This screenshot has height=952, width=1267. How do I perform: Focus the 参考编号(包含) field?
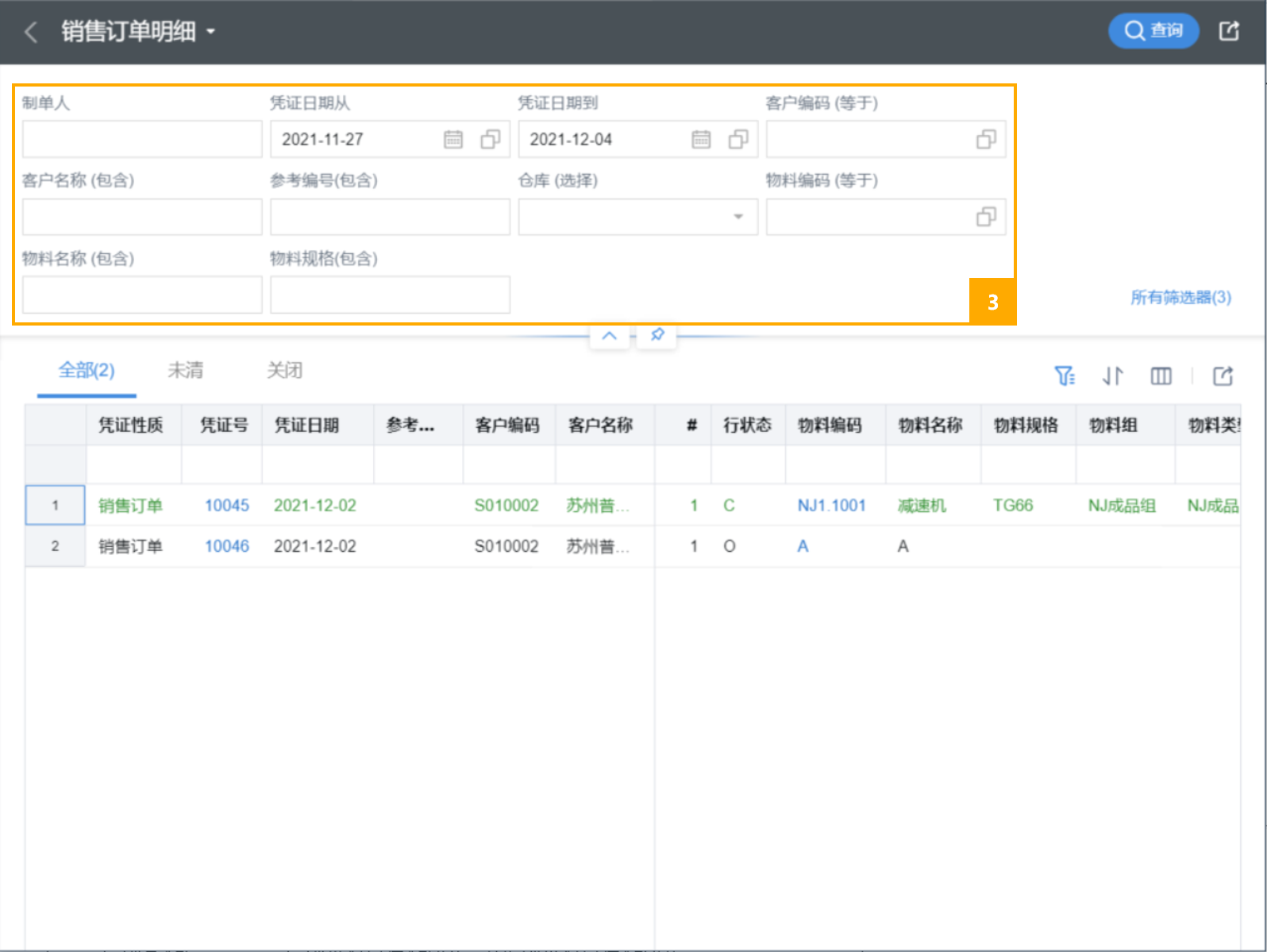390,217
